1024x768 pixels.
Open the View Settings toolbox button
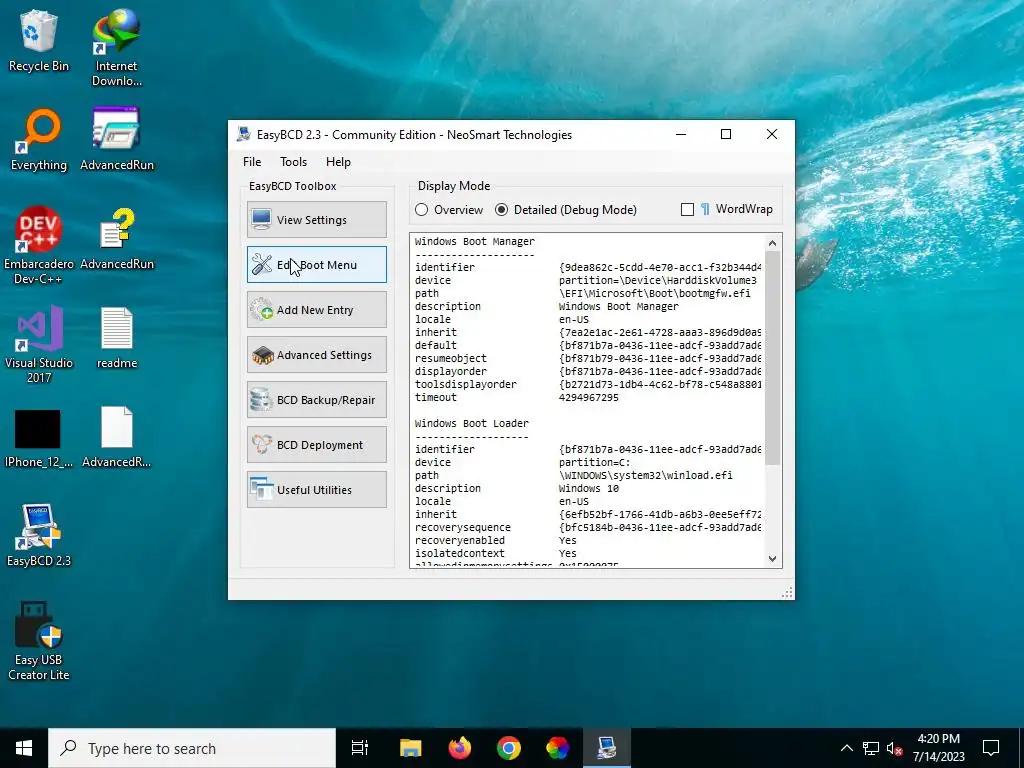[x=317, y=219]
